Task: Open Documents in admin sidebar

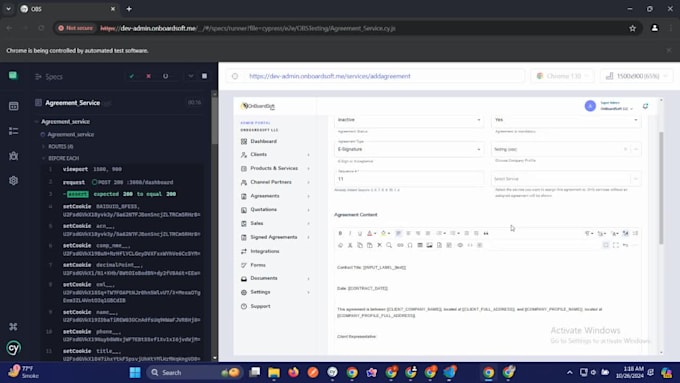Action: click(275, 278)
